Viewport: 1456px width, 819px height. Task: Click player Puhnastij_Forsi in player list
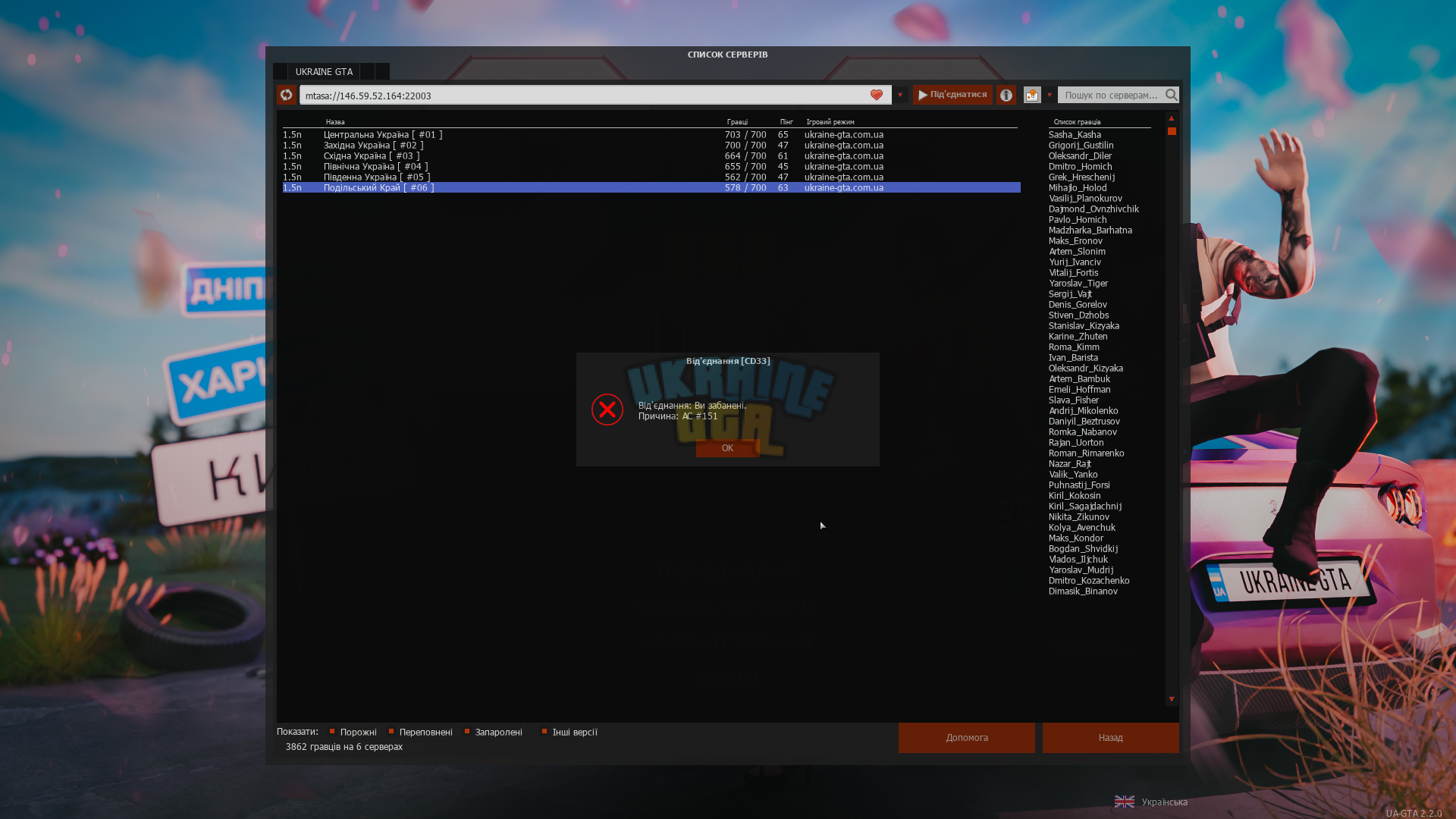tap(1079, 485)
